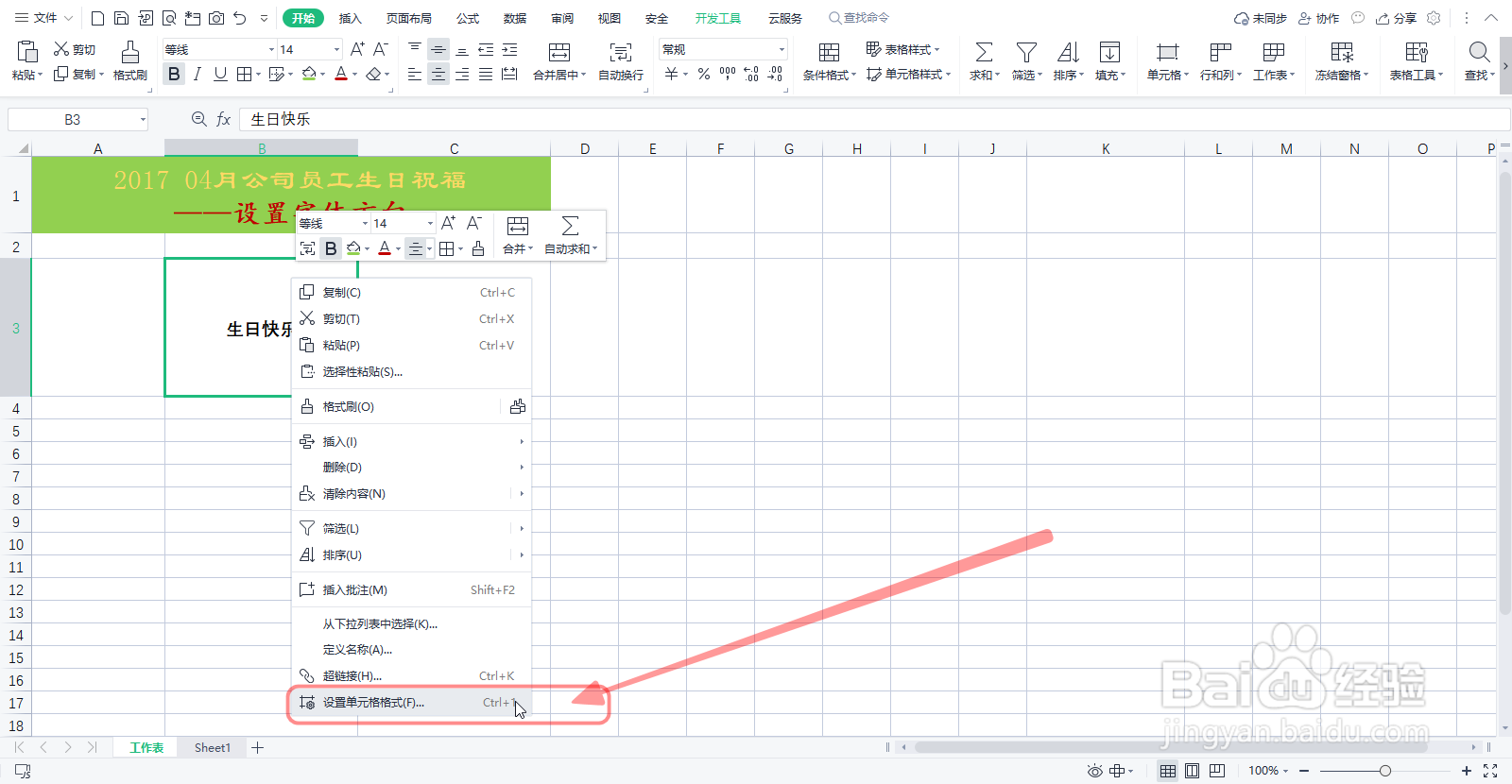
Task: Expand the 插入(I) submenu arrow
Action: 522,442
